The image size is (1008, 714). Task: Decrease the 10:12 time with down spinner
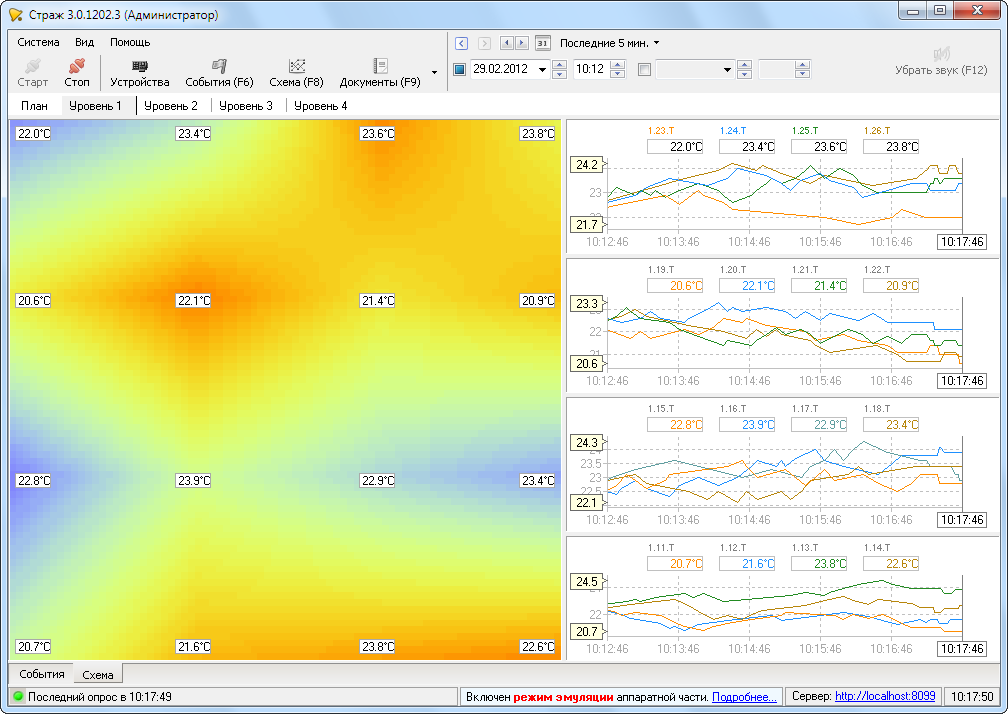click(x=617, y=74)
